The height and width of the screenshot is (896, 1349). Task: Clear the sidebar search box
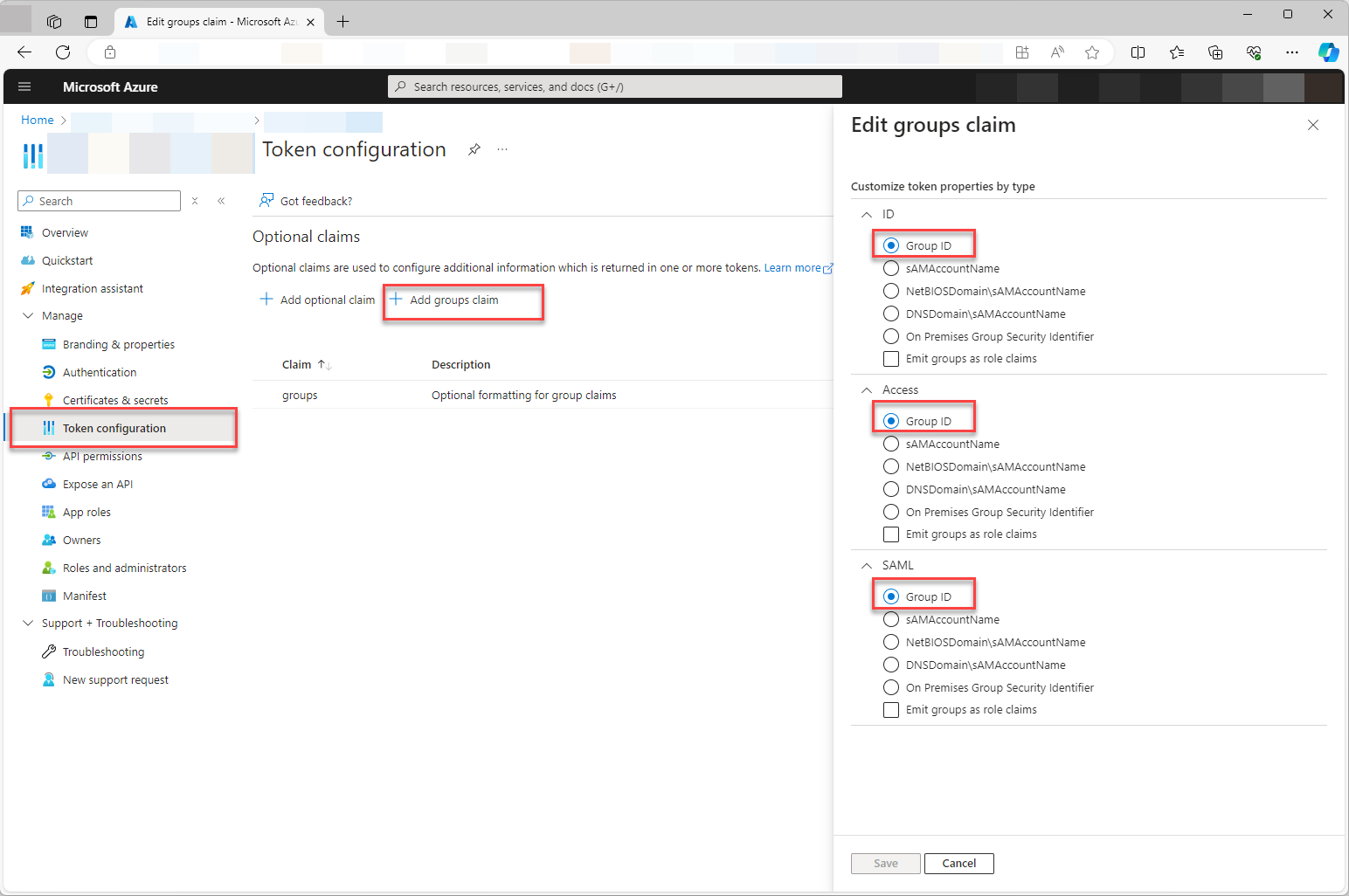(x=195, y=201)
